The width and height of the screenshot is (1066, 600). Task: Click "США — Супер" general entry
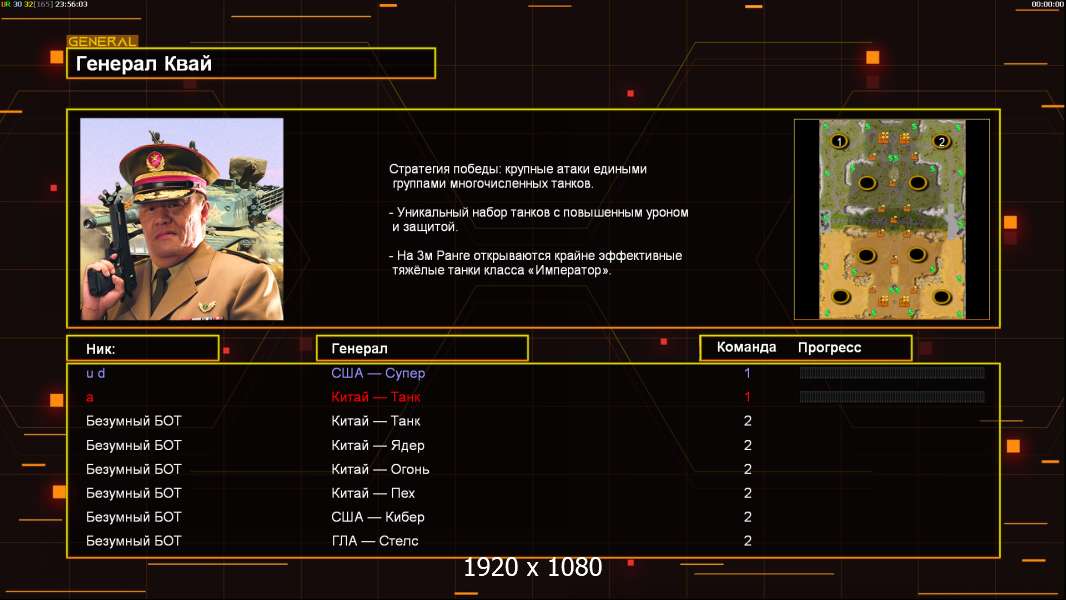(378, 373)
